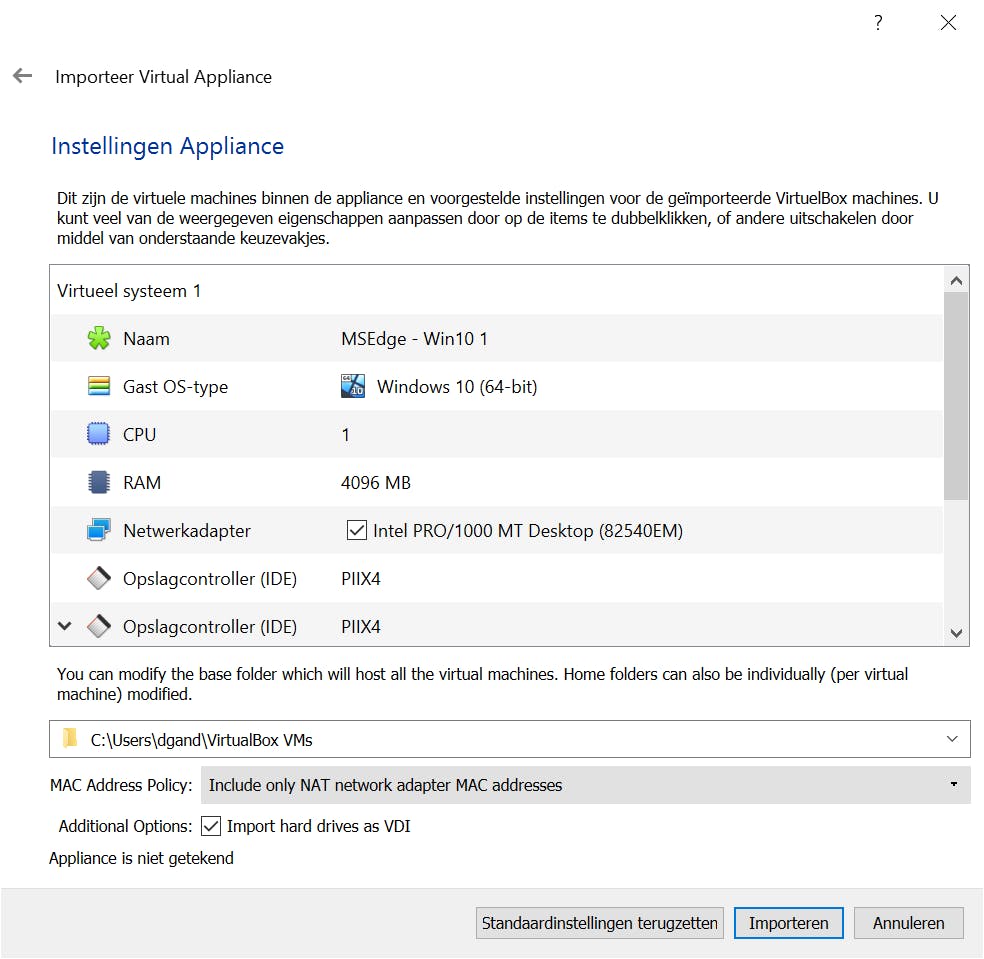
Task: Click the Annuleren button
Action: point(908,923)
